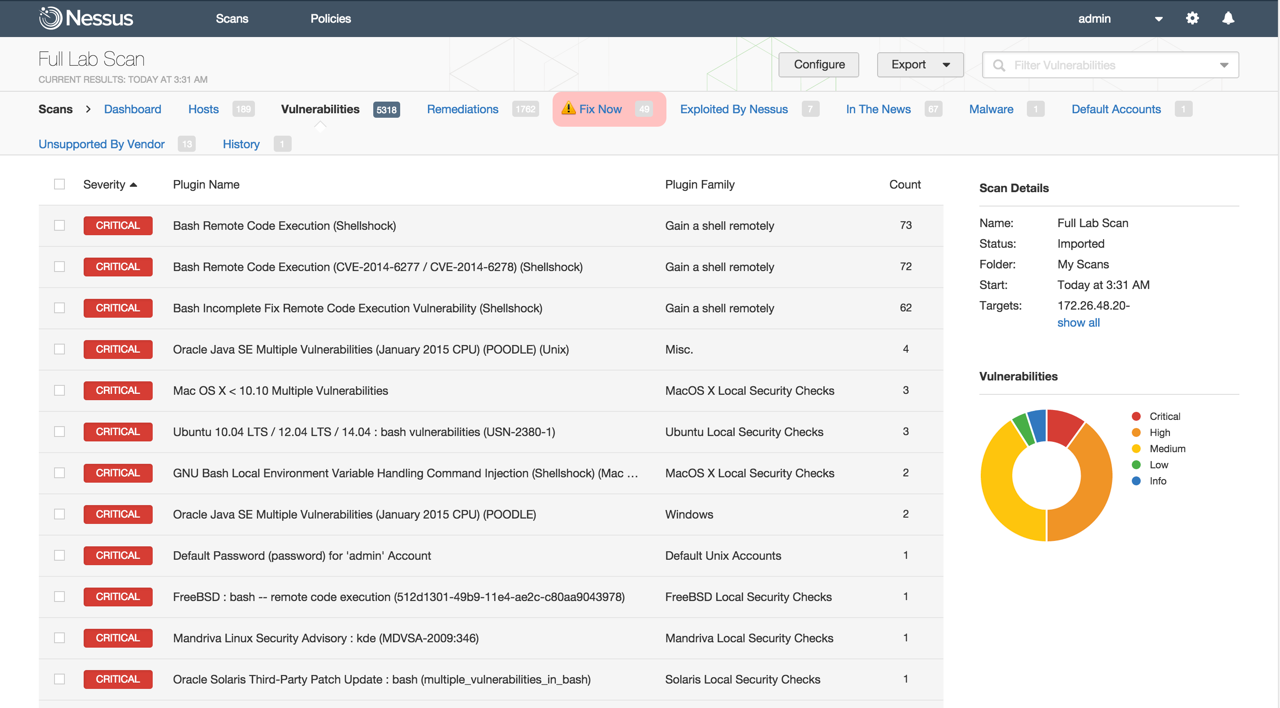
Task: Open the Malware tab
Action: pos(991,109)
